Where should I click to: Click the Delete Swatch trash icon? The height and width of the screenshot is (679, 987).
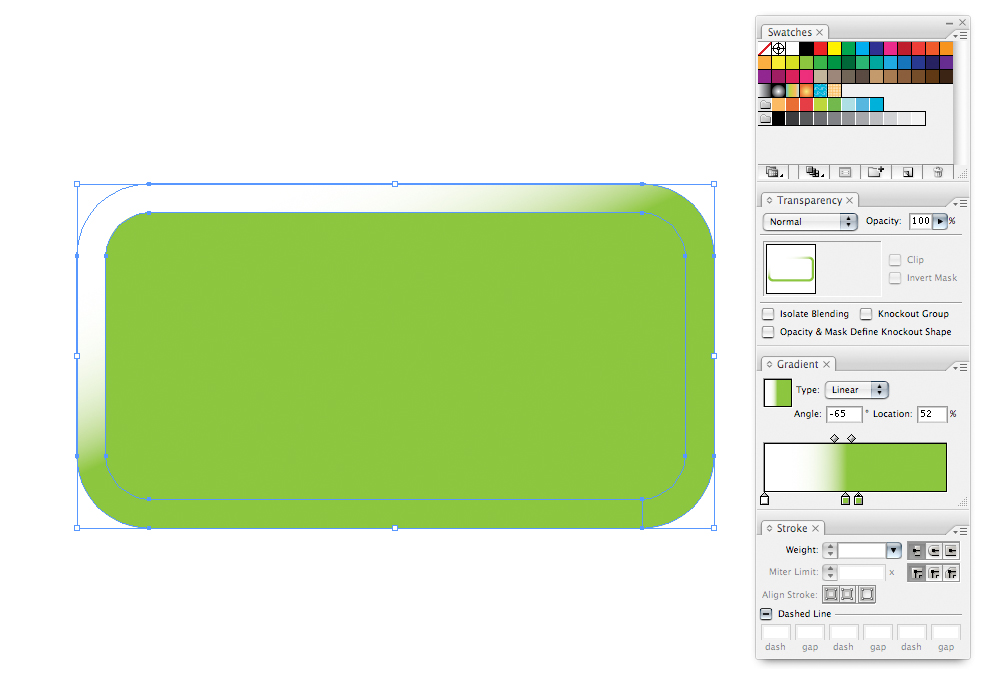click(938, 172)
